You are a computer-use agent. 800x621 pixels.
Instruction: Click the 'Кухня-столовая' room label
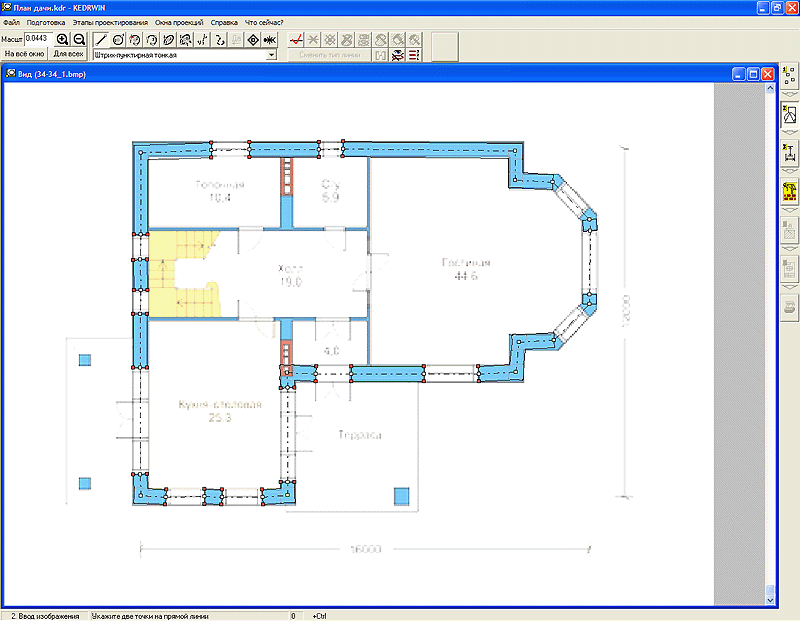click(220, 405)
